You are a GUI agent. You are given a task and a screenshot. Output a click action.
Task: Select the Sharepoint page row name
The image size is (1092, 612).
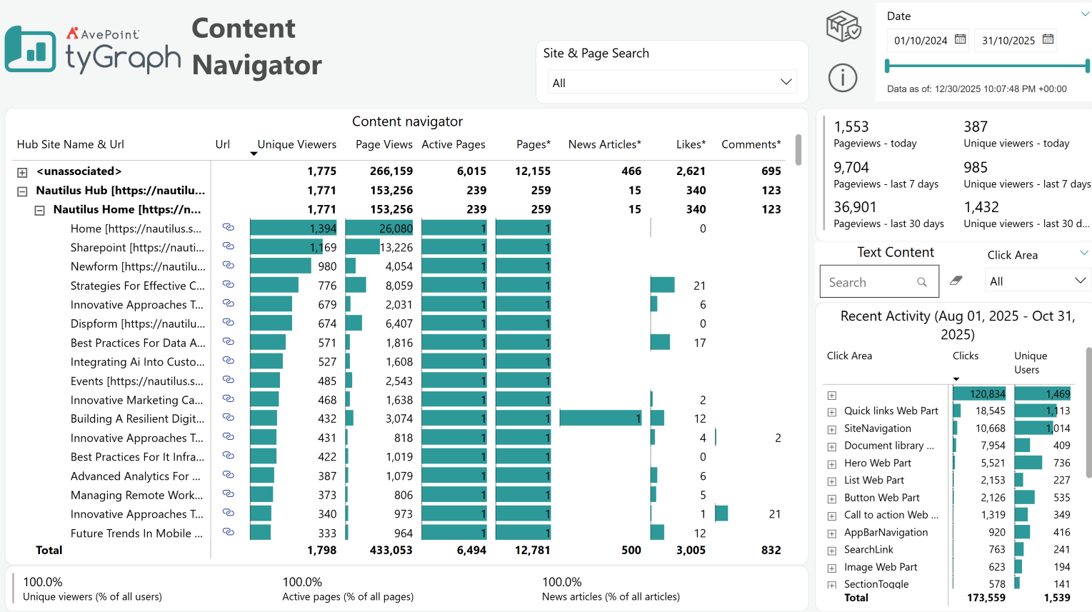point(137,247)
